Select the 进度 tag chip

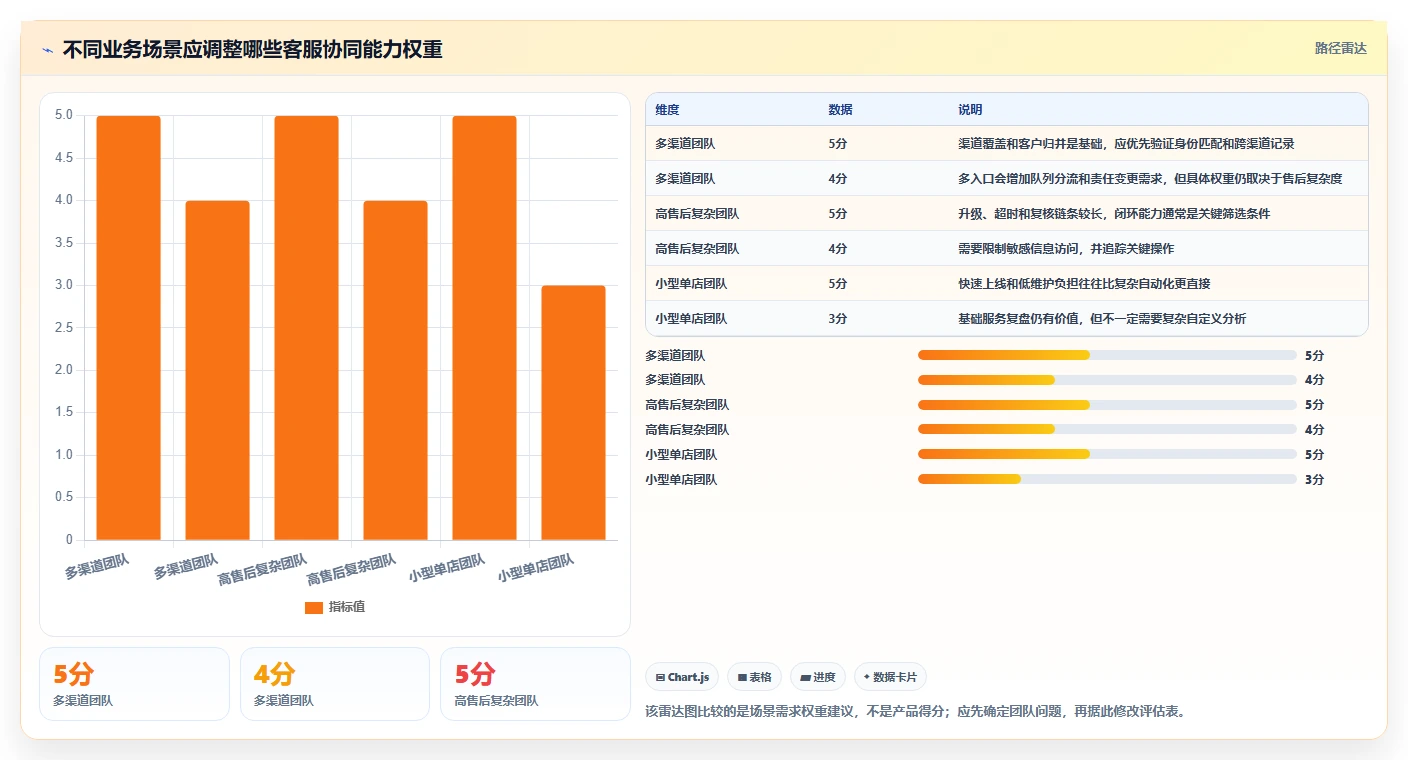click(x=817, y=677)
